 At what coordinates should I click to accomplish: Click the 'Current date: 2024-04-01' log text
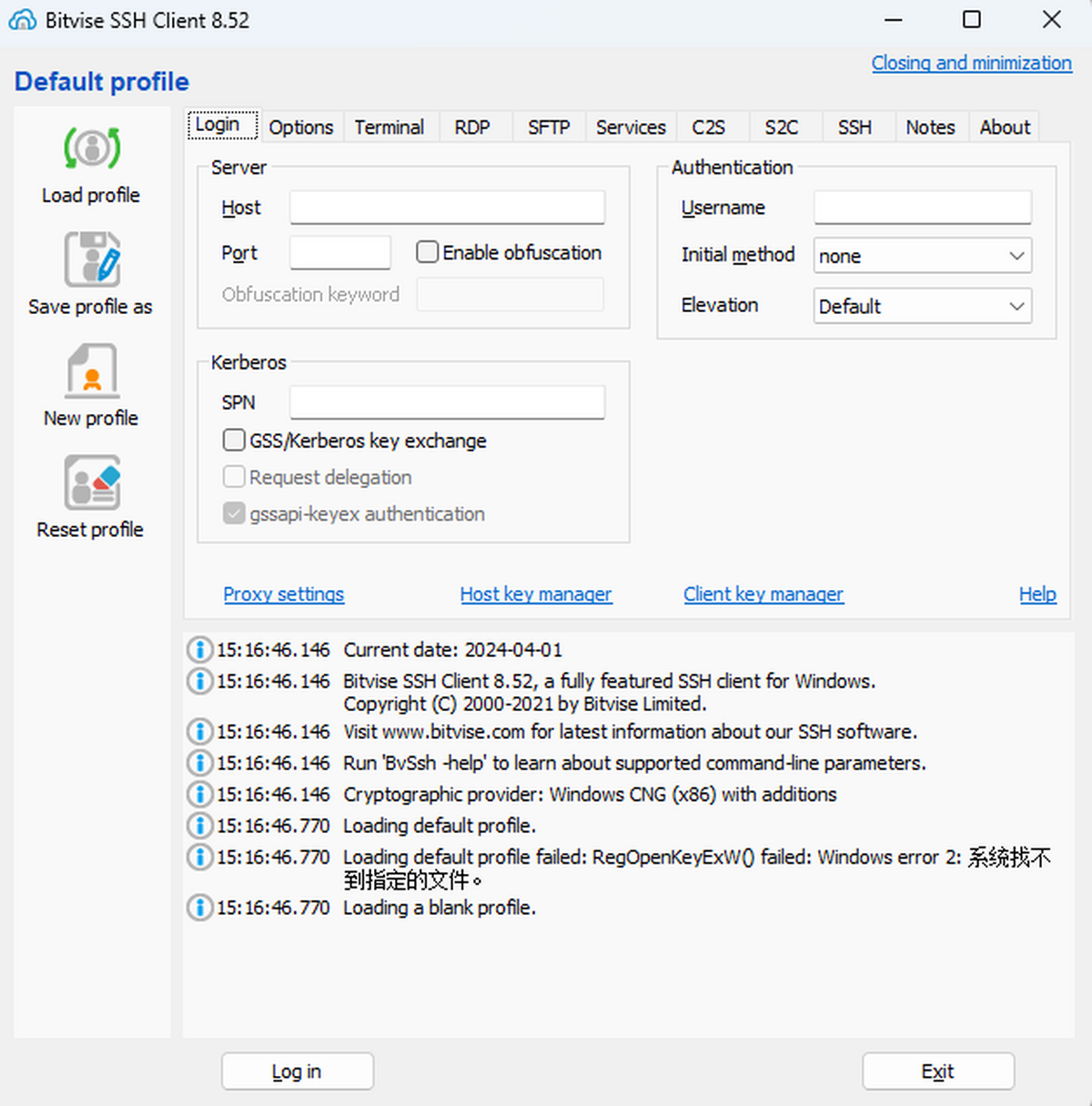coord(453,650)
